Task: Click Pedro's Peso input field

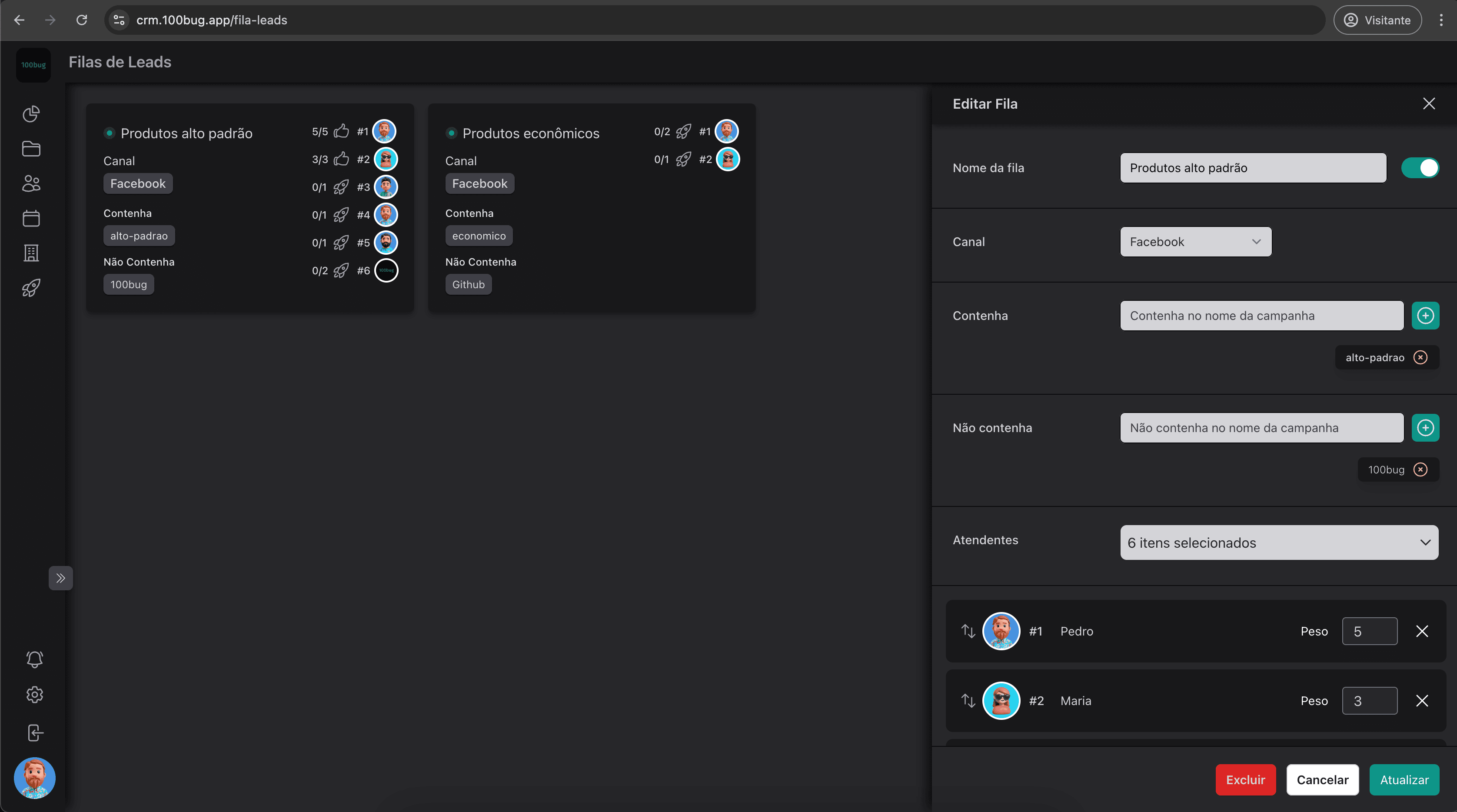Action: pos(1369,631)
